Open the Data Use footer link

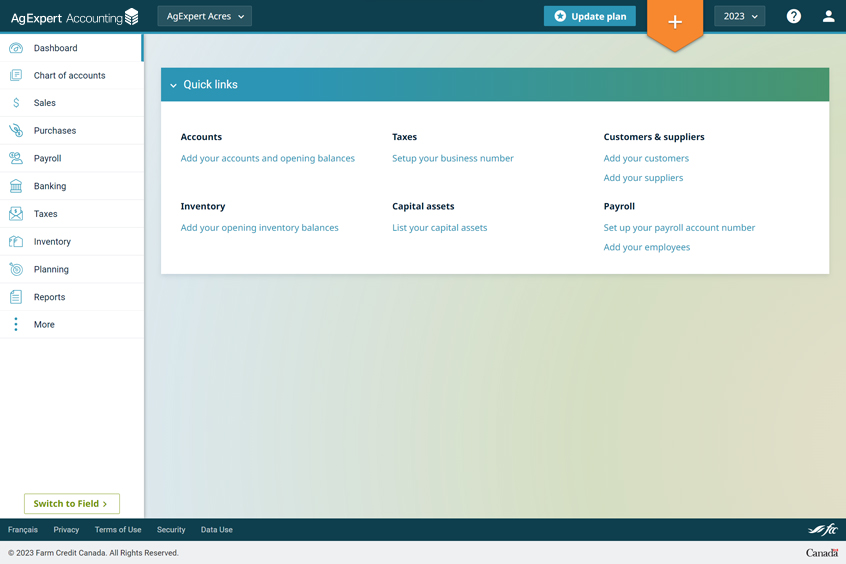[x=216, y=529]
